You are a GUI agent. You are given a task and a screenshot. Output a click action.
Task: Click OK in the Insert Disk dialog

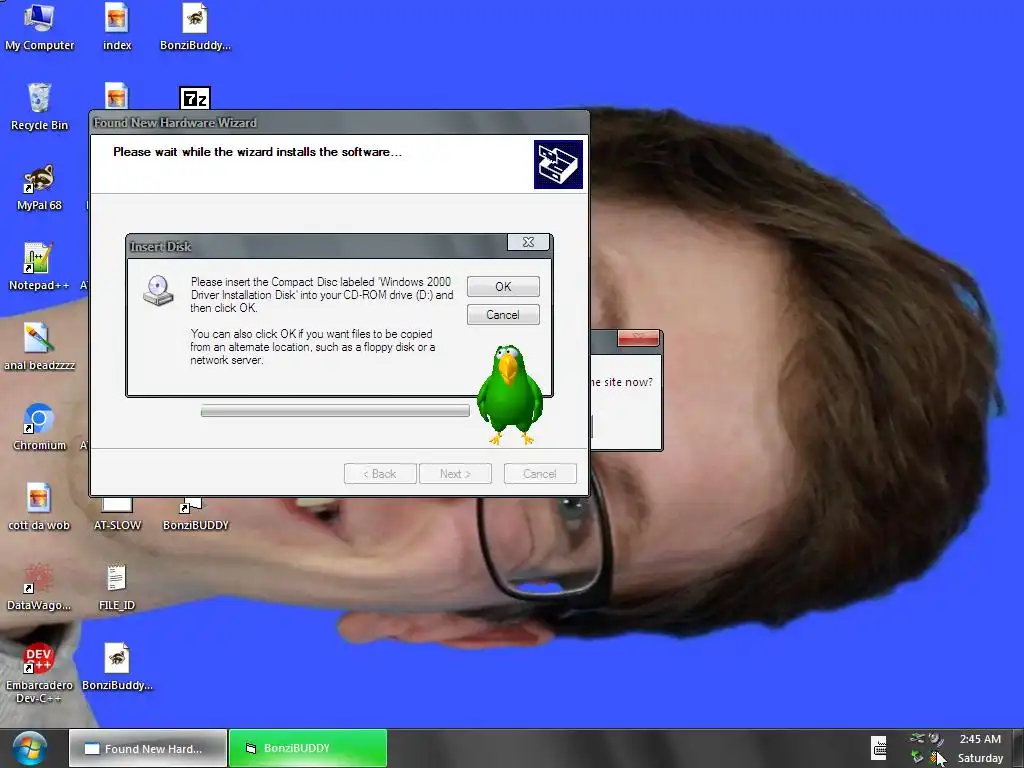point(503,287)
